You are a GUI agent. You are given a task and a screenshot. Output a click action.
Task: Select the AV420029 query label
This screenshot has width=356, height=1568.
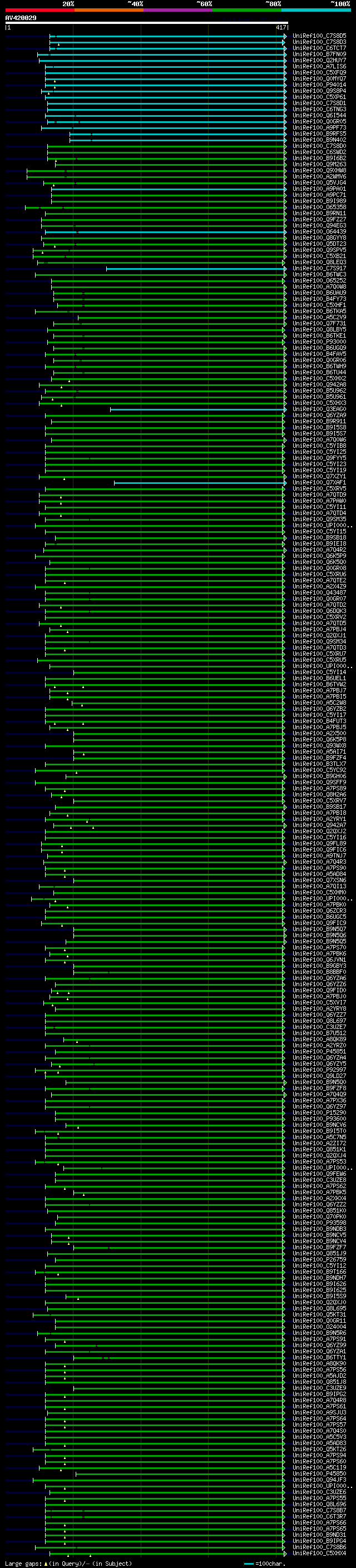point(21,18)
